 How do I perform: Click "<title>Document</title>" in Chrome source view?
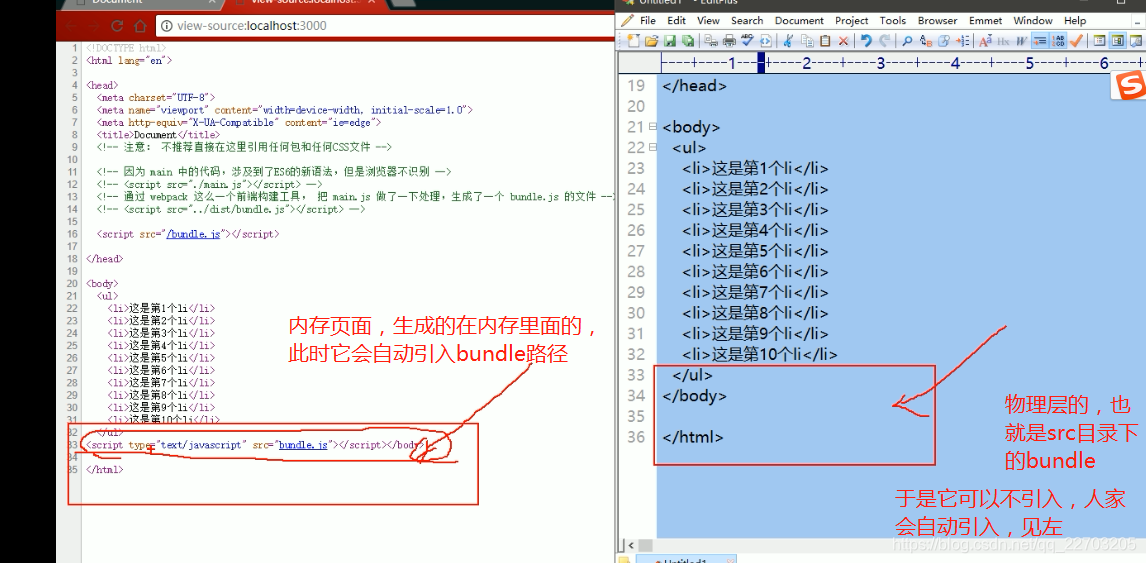click(x=158, y=135)
